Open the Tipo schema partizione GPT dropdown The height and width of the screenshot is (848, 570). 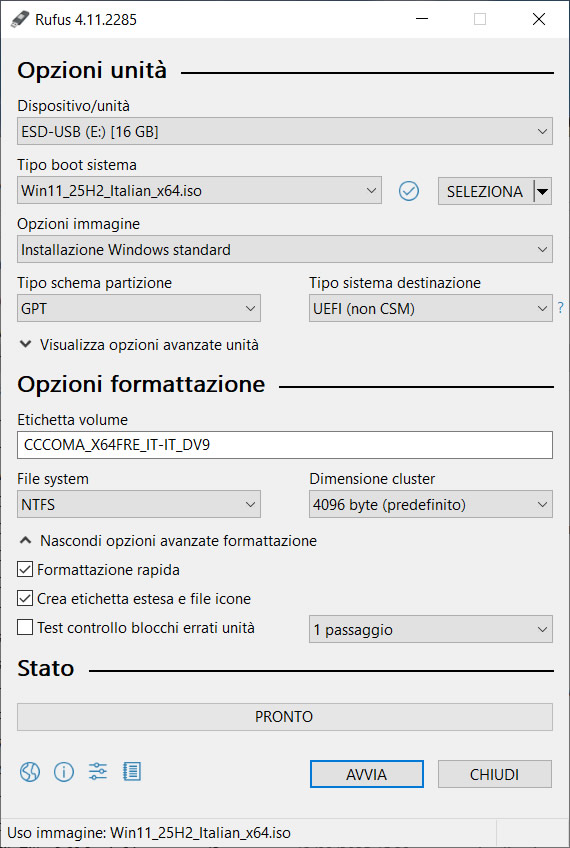pyautogui.click(x=139, y=308)
